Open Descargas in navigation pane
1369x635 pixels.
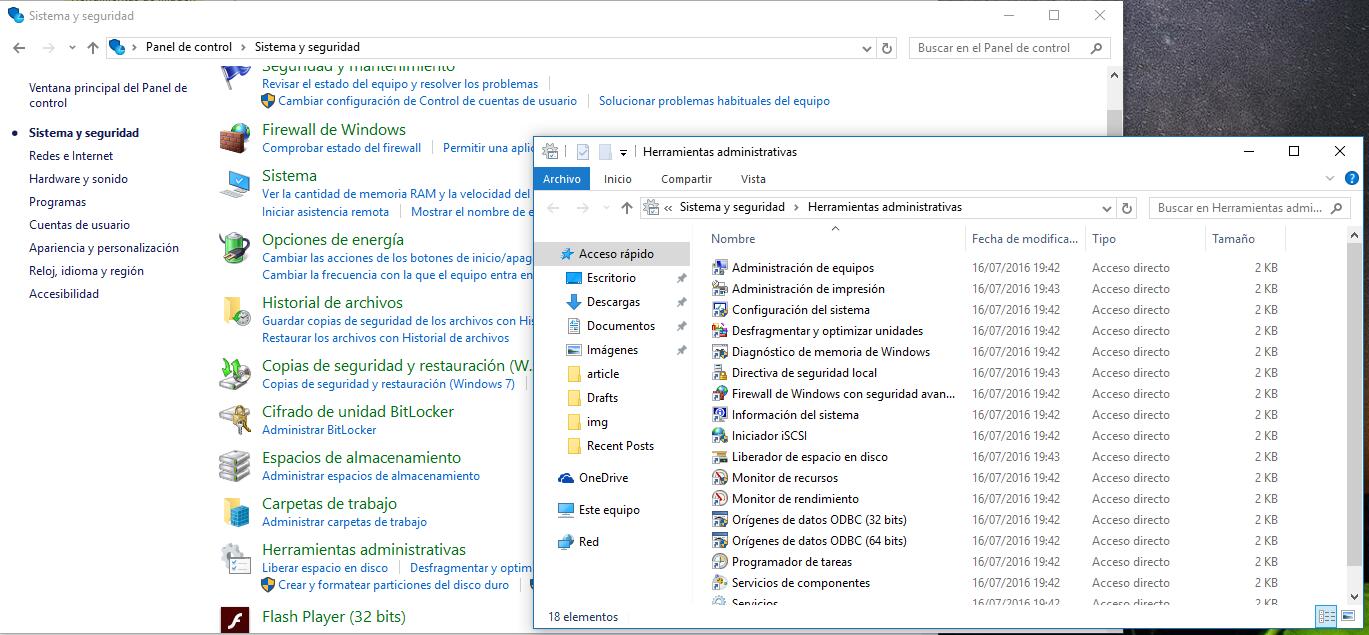tap(613, 302)
